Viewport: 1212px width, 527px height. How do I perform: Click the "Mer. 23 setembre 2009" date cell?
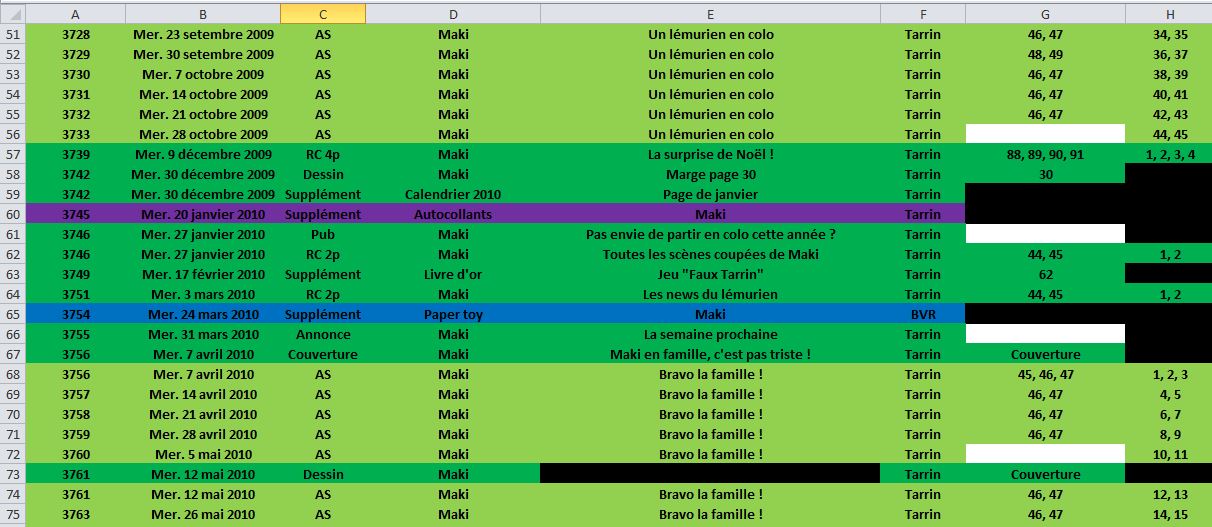203,34
